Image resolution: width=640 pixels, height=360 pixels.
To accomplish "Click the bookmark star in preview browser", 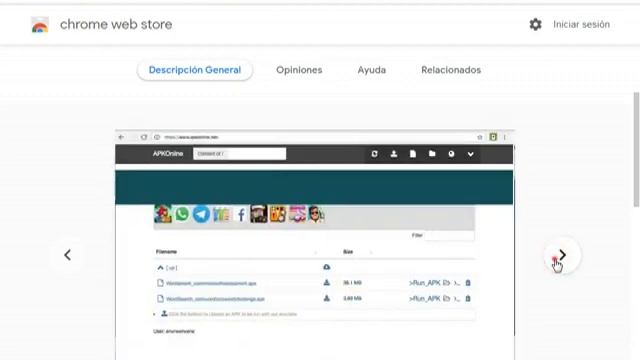I will tap(480, 137).
